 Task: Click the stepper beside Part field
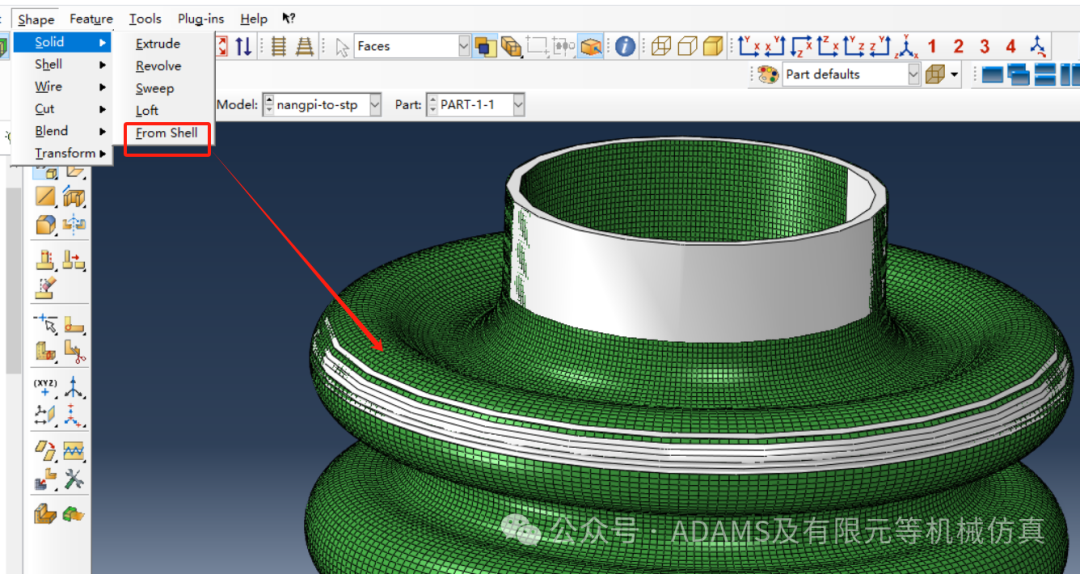pos(433,105)
